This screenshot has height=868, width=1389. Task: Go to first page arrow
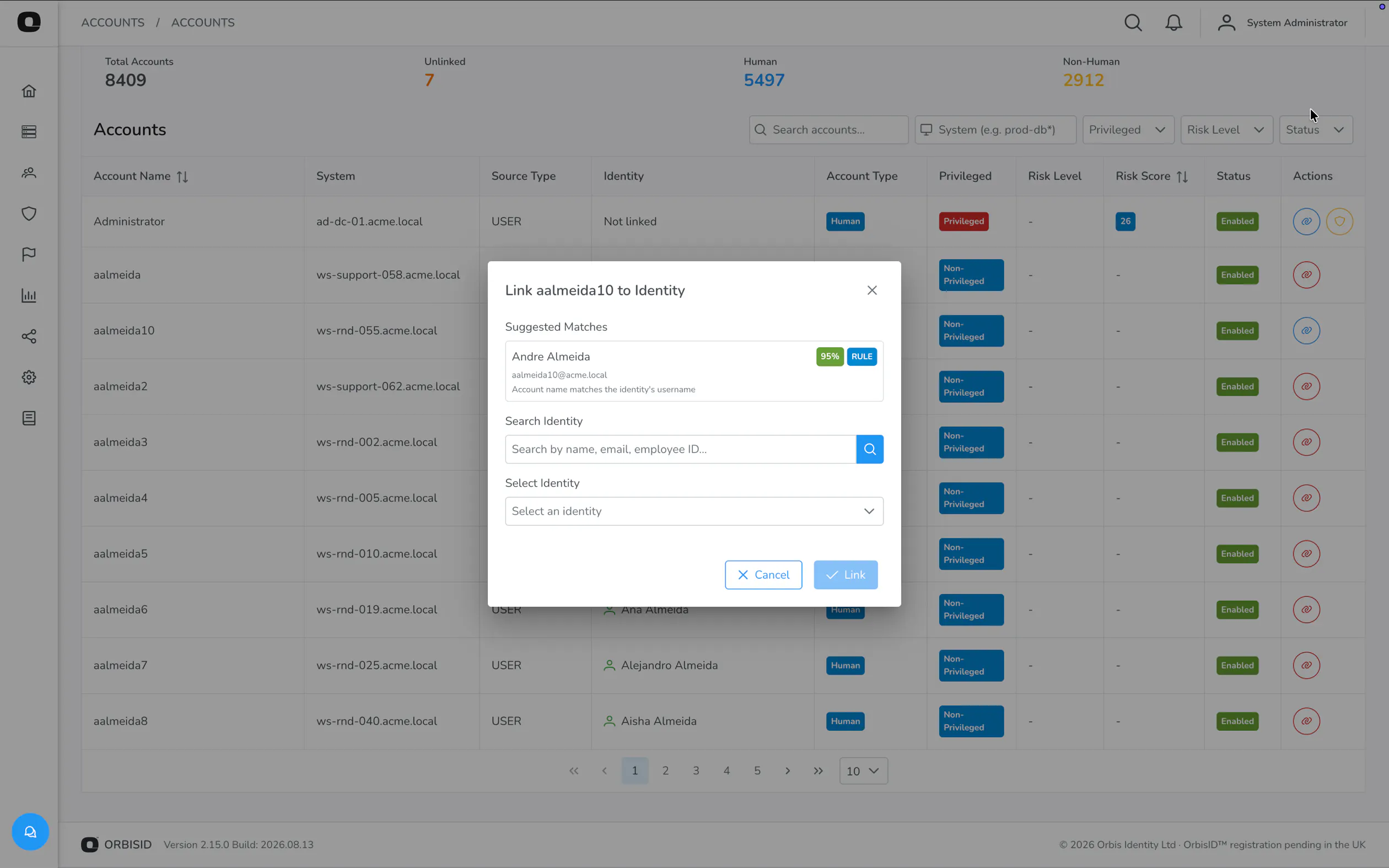(573, 771)
